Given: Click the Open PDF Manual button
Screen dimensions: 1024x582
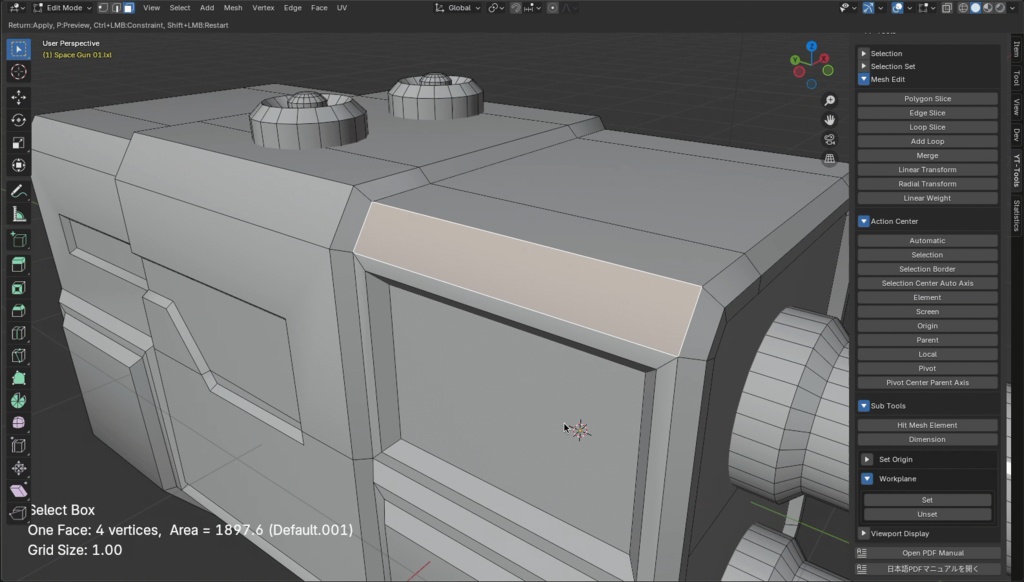Looking at the screenshot, I should point(927,552).
